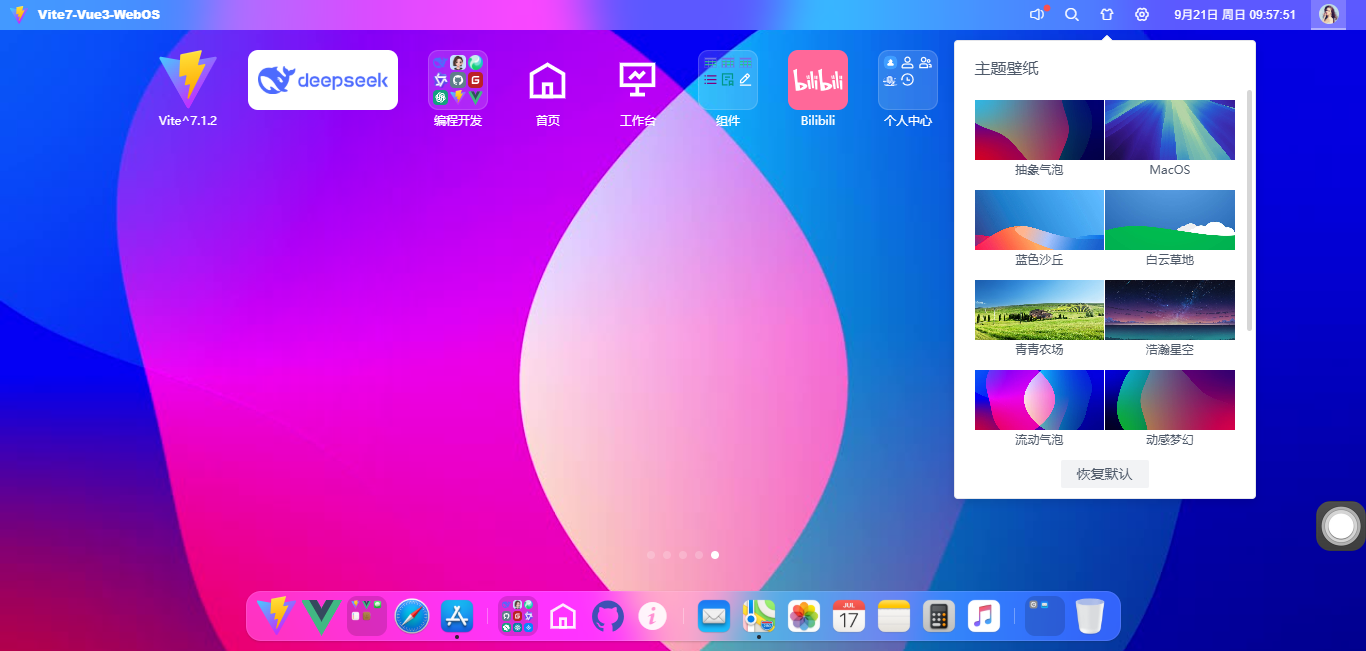This screenshot has width=1366, height=651.
Task: Switch to the middle desktop page dot
Action: click(x=683, y=554)
